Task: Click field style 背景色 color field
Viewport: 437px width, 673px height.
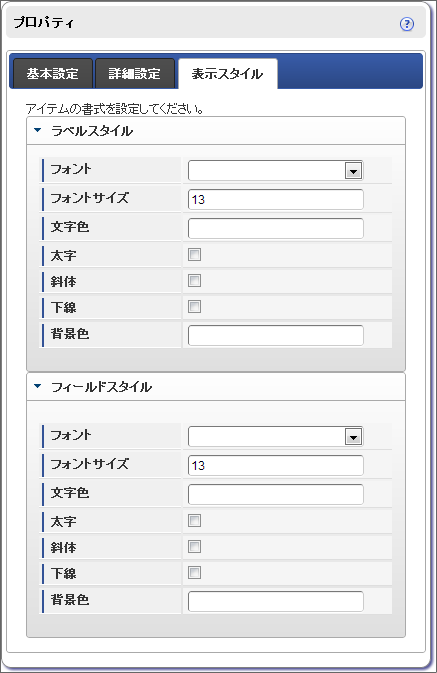Action: [276, 601]
